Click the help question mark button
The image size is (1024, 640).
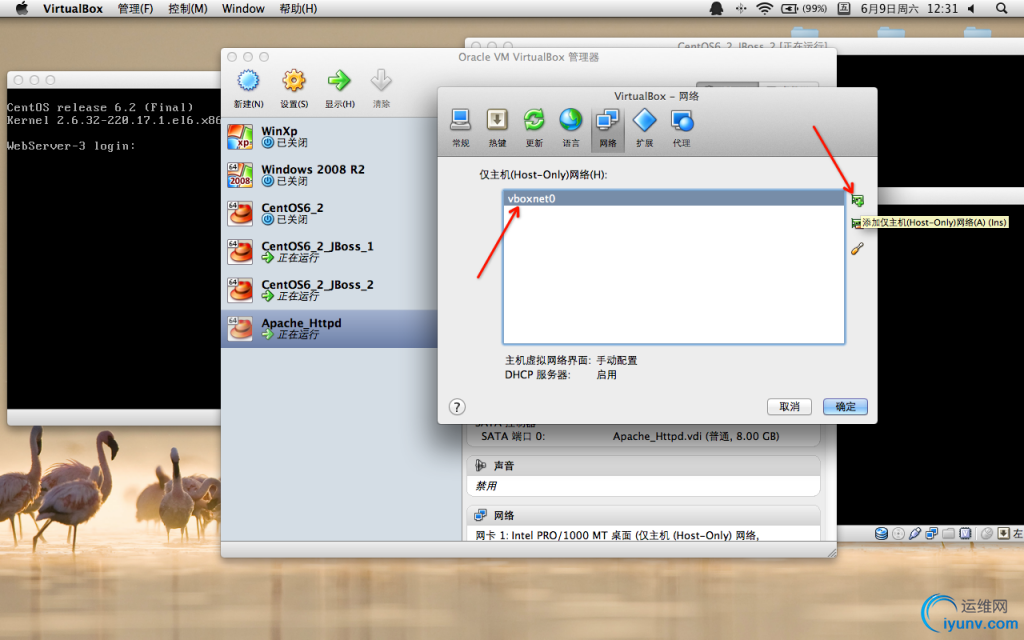coord(457,407)
